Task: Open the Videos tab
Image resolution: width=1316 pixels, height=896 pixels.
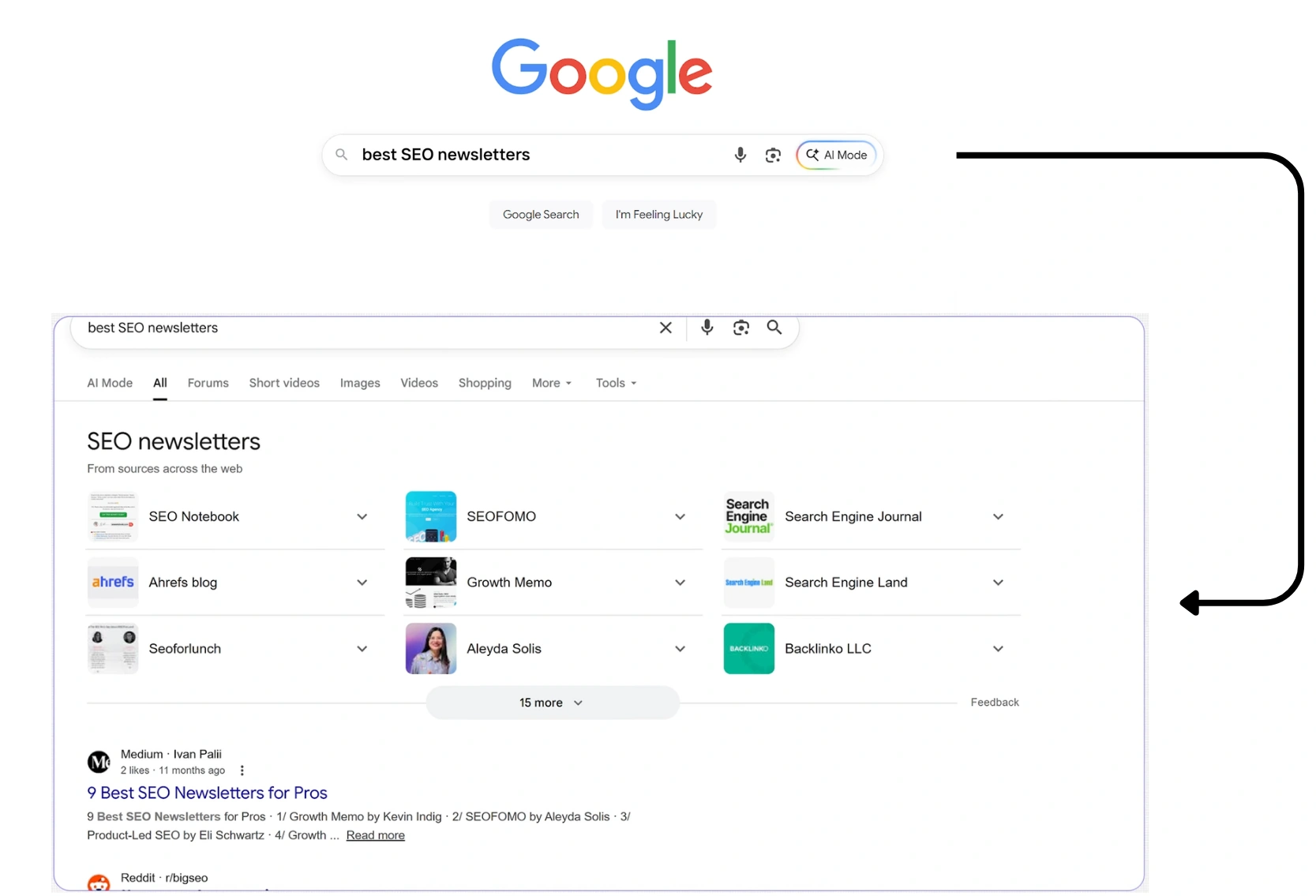Action: click(419, 383)
